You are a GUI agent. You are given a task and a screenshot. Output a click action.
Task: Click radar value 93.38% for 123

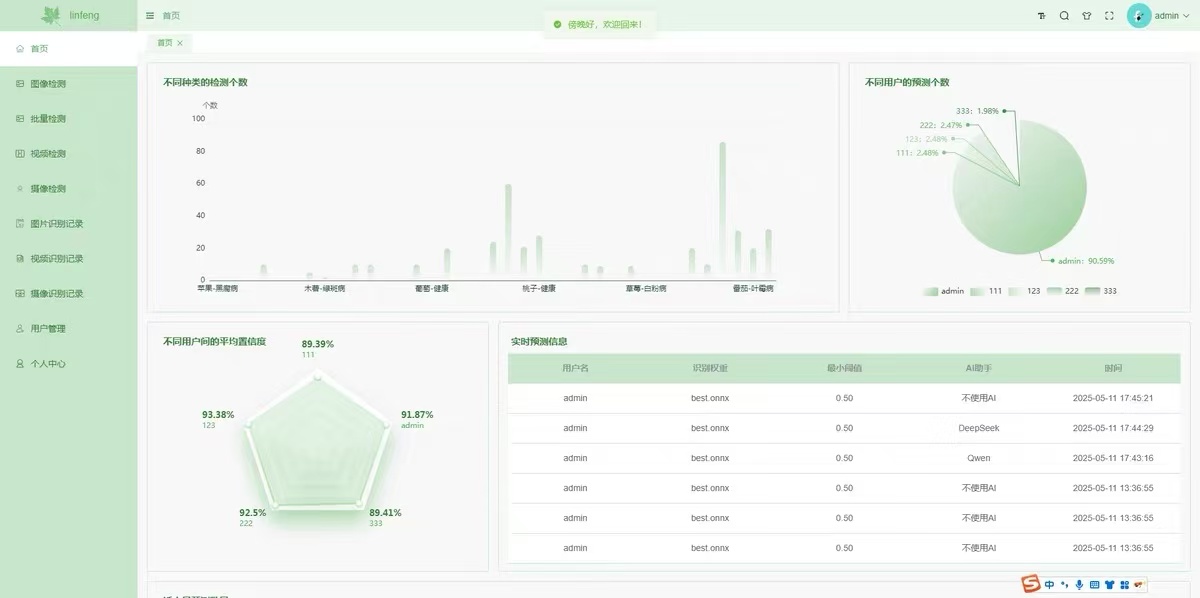(218, 415)
